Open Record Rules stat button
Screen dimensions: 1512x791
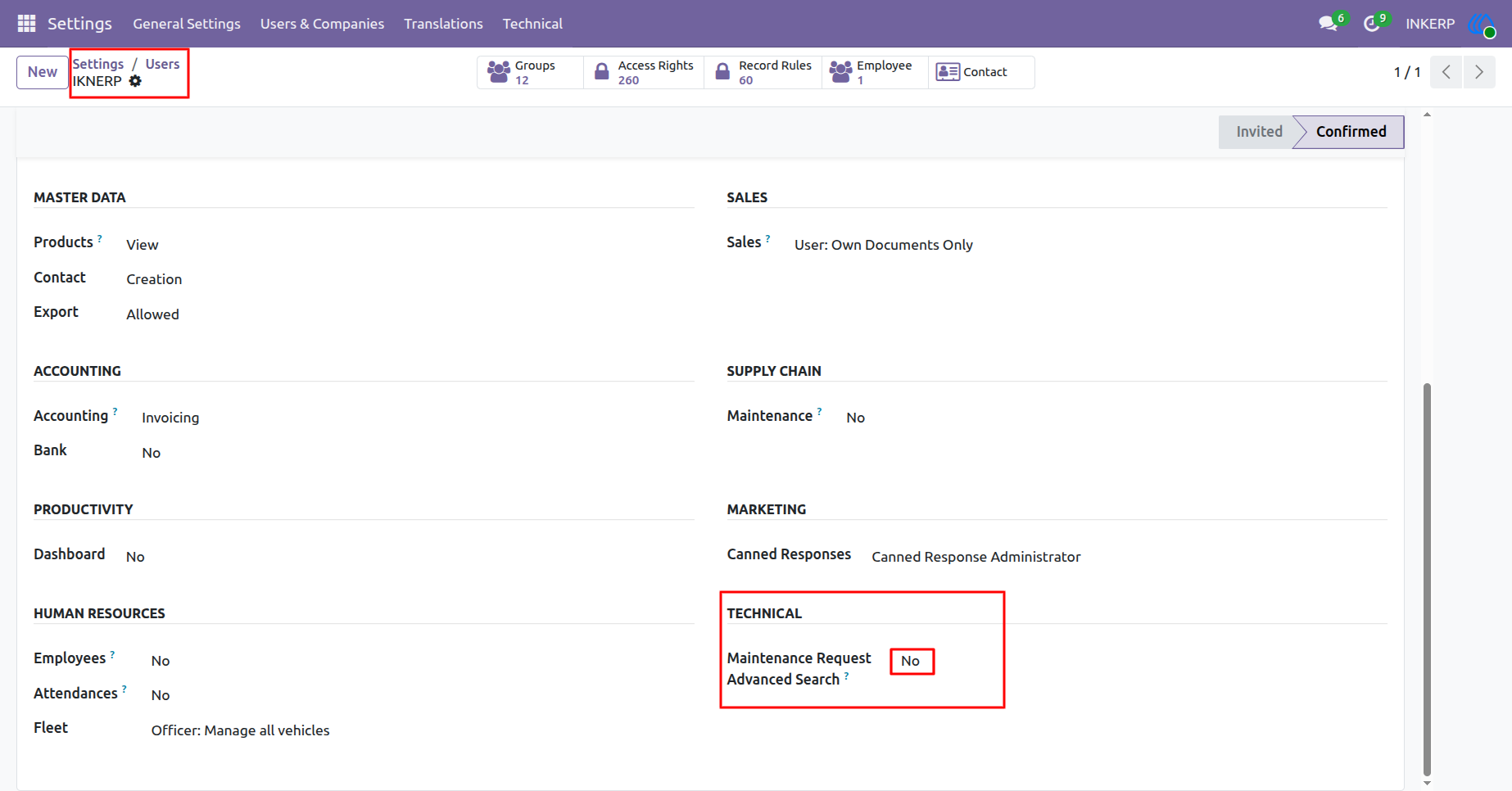(x=763, y=72)
